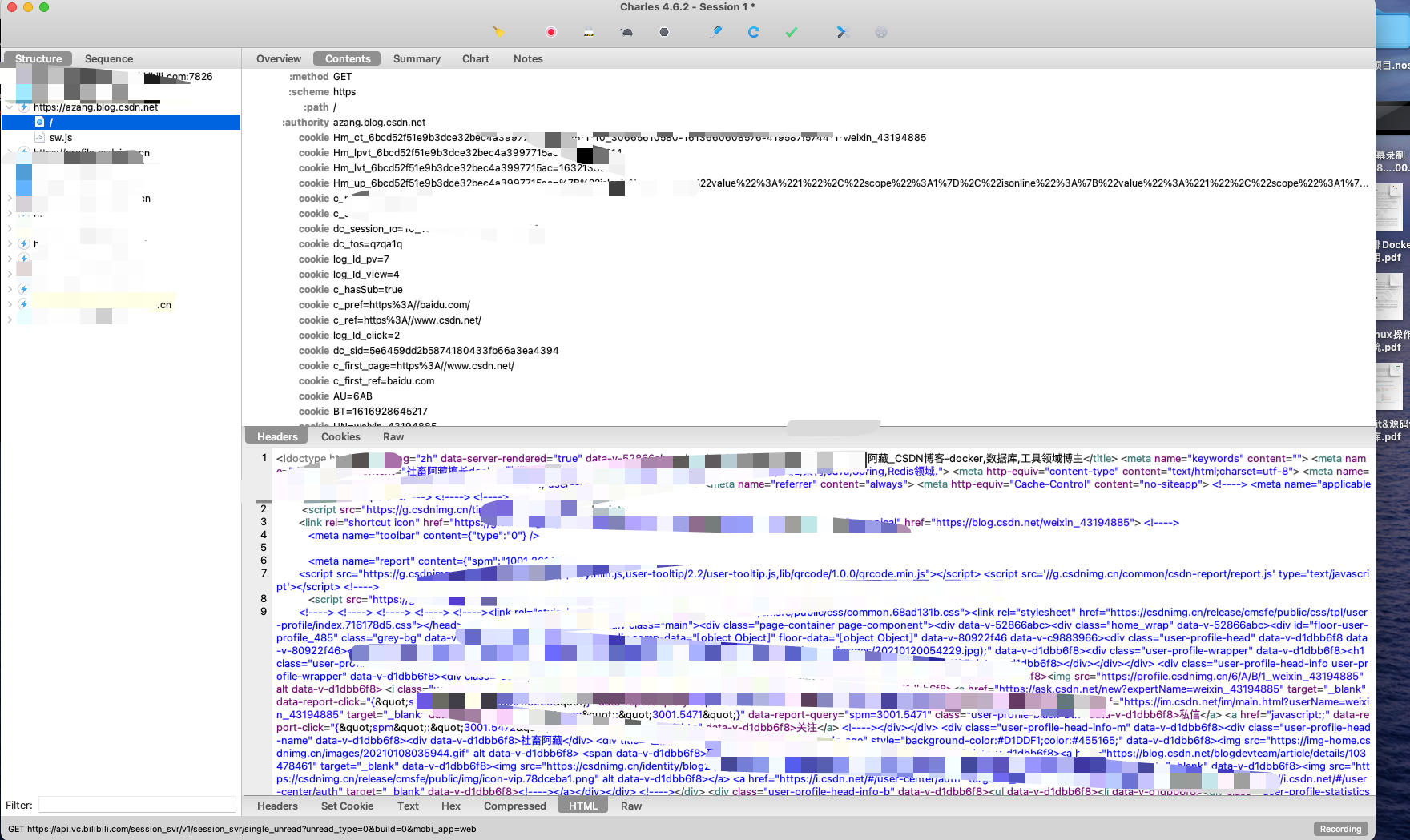Click the split-pane divider grip handle
The image size is (1410, 840).
click(833, 427)
